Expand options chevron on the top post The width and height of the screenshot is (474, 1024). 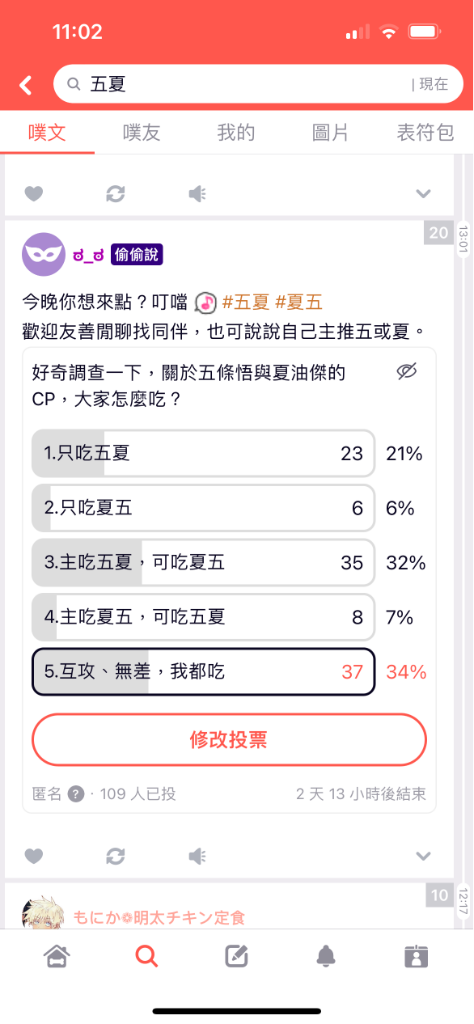[x=423, y=193]
